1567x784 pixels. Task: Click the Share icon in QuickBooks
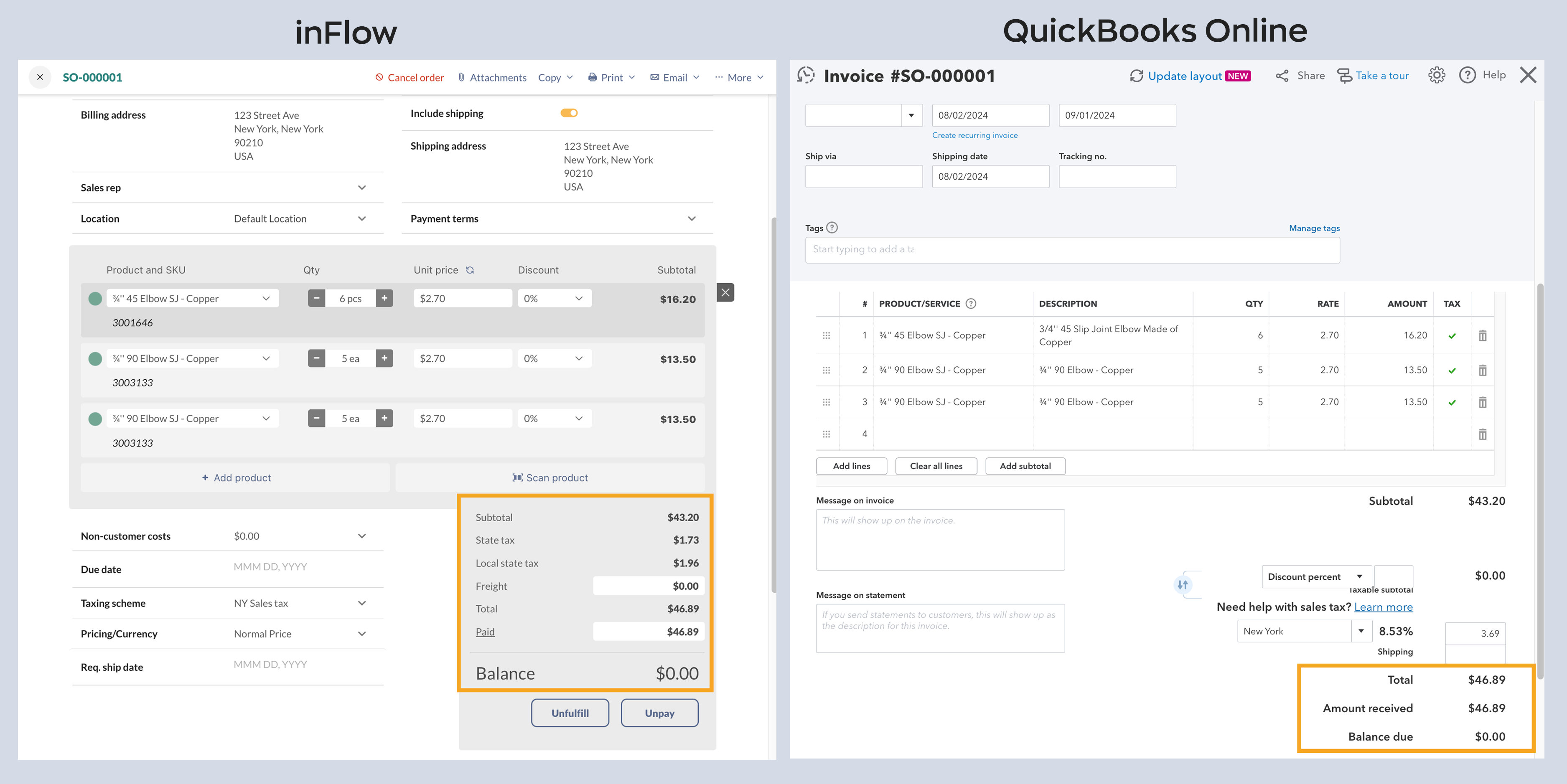click(x=1283, y=75)
